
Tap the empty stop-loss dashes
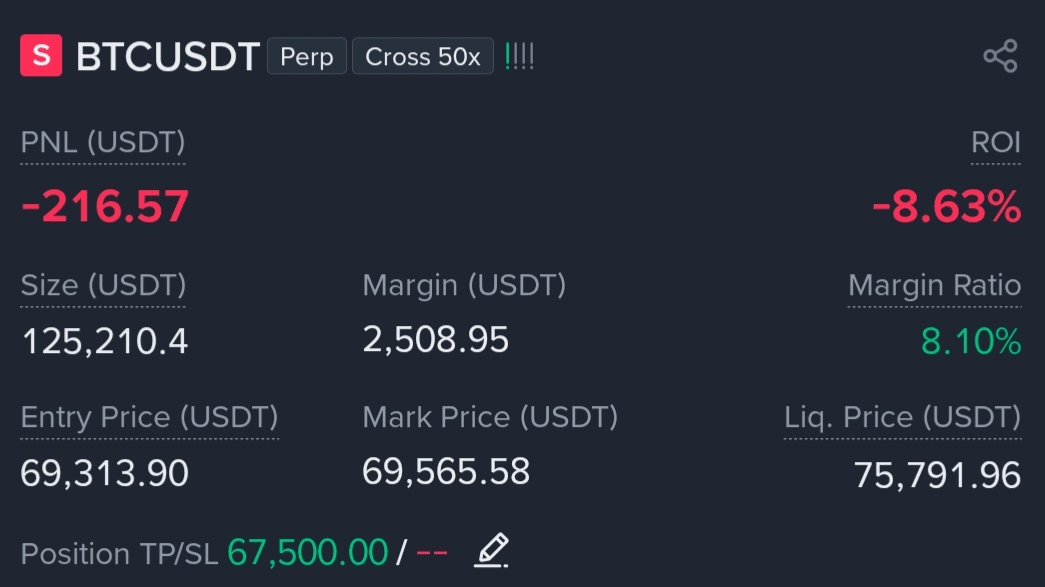coord(432,552)
